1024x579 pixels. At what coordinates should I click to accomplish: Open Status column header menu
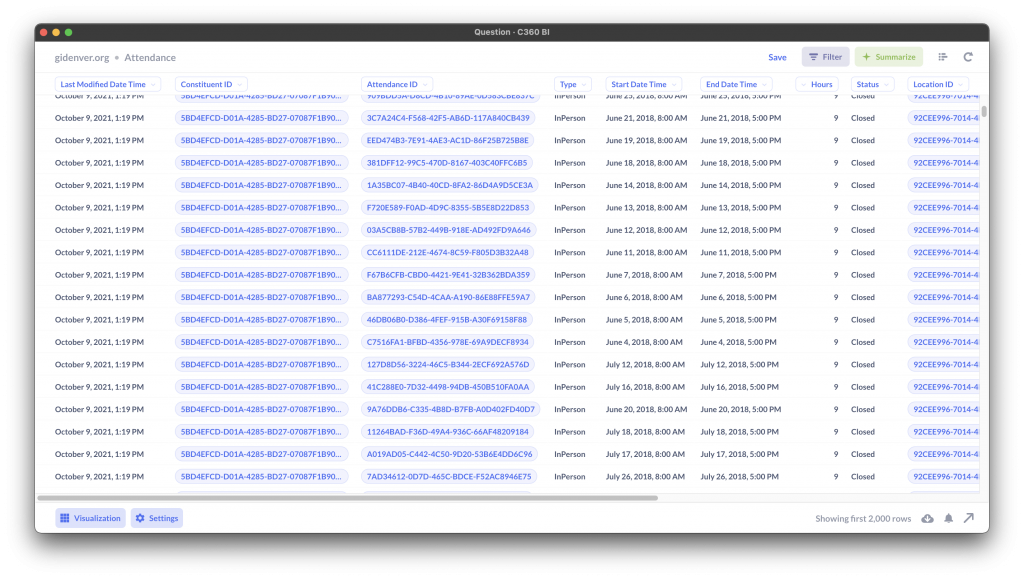(872, 84)
